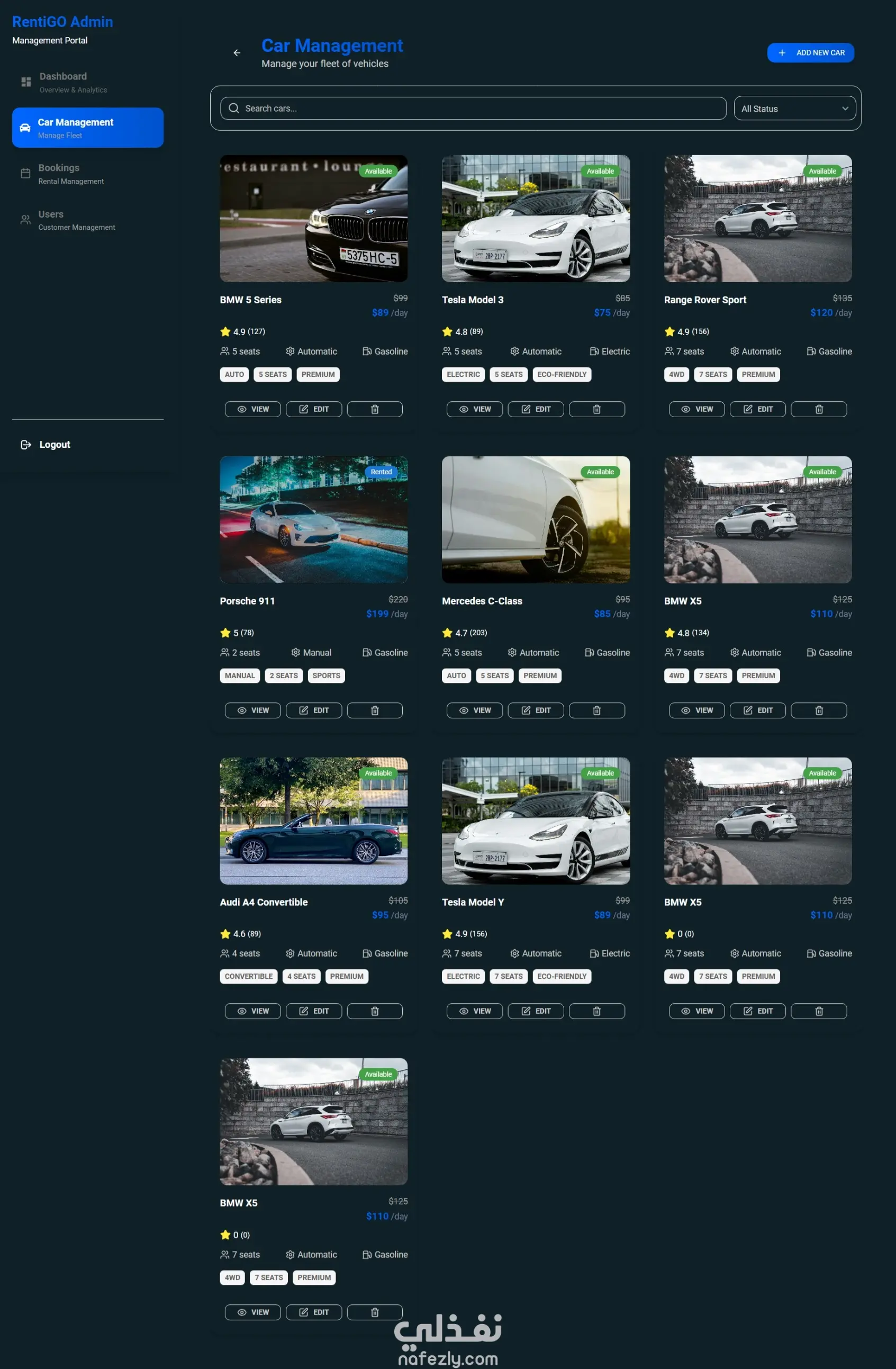Click the Add New Car button

[x=810, y=53]
